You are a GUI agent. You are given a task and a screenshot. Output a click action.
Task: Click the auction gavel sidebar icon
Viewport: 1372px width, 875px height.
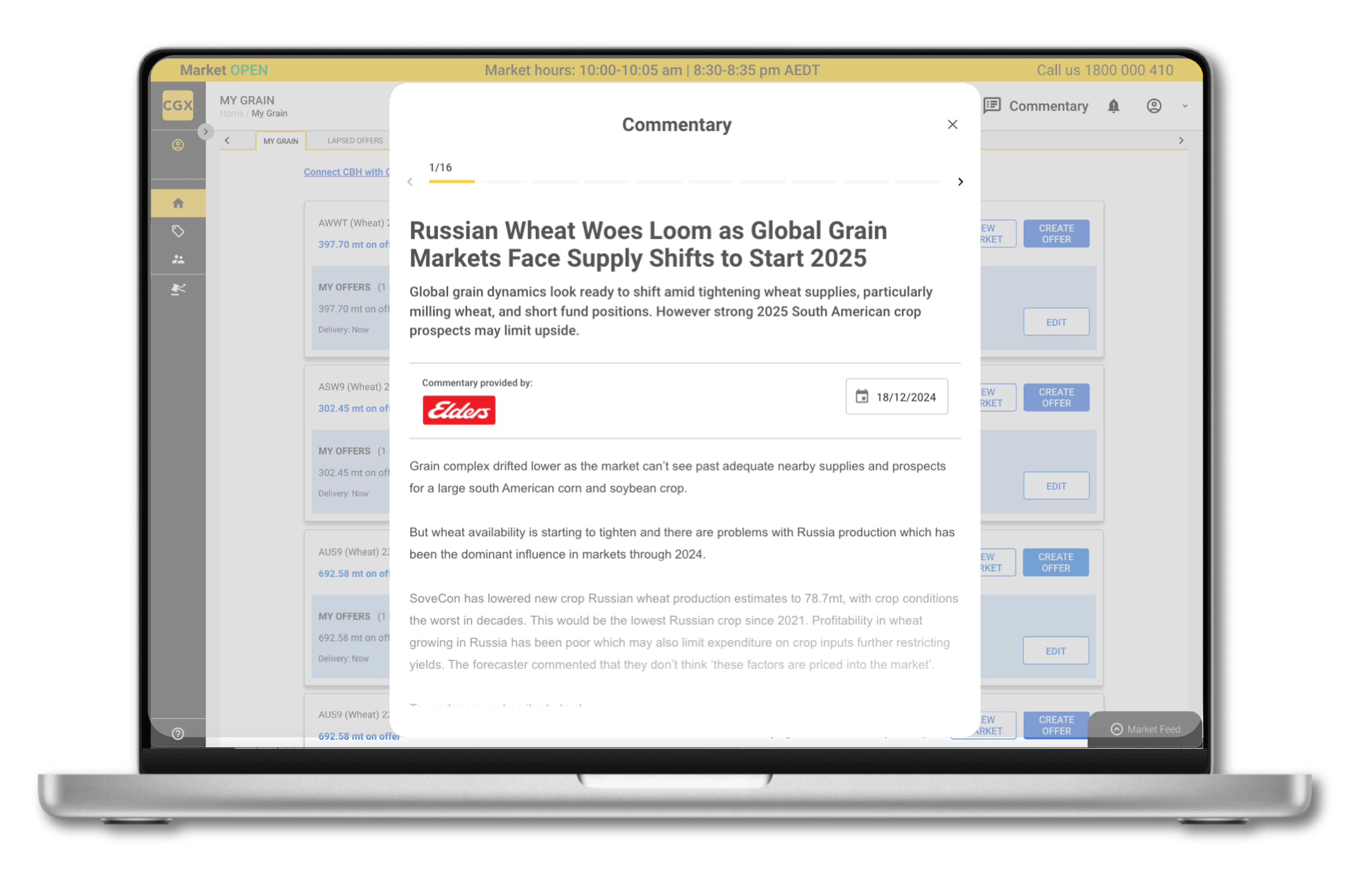click(178, 290)
